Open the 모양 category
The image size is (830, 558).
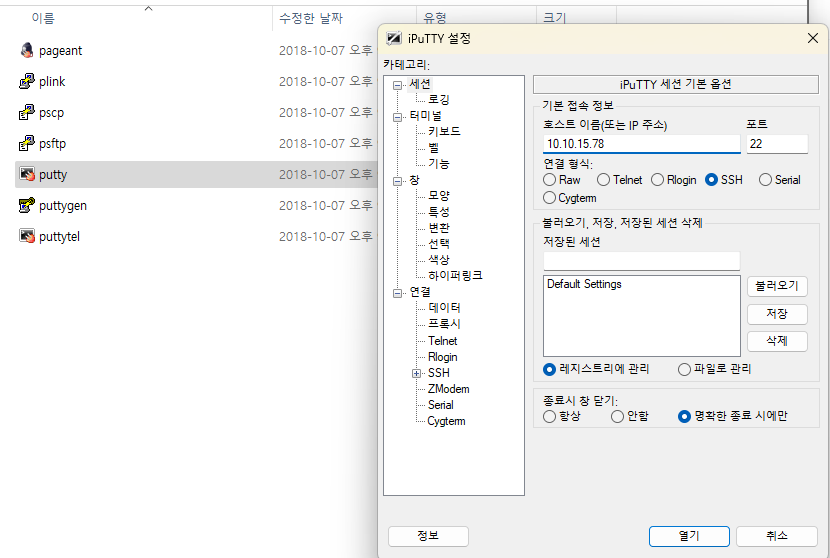coord(439,195)
